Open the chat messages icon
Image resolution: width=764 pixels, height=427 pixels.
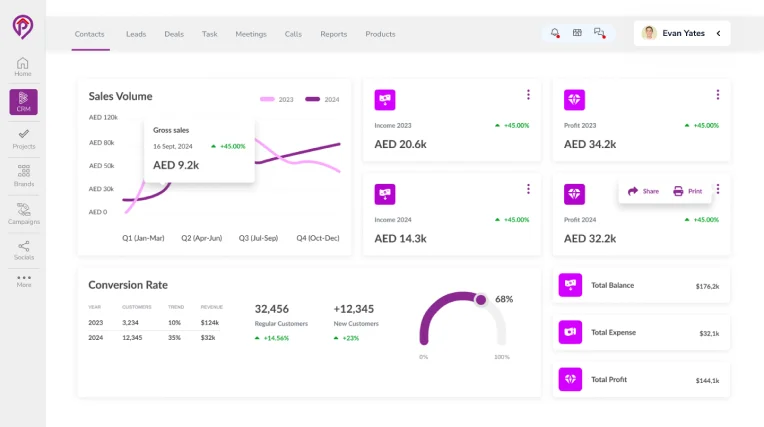tap(599, 33)
